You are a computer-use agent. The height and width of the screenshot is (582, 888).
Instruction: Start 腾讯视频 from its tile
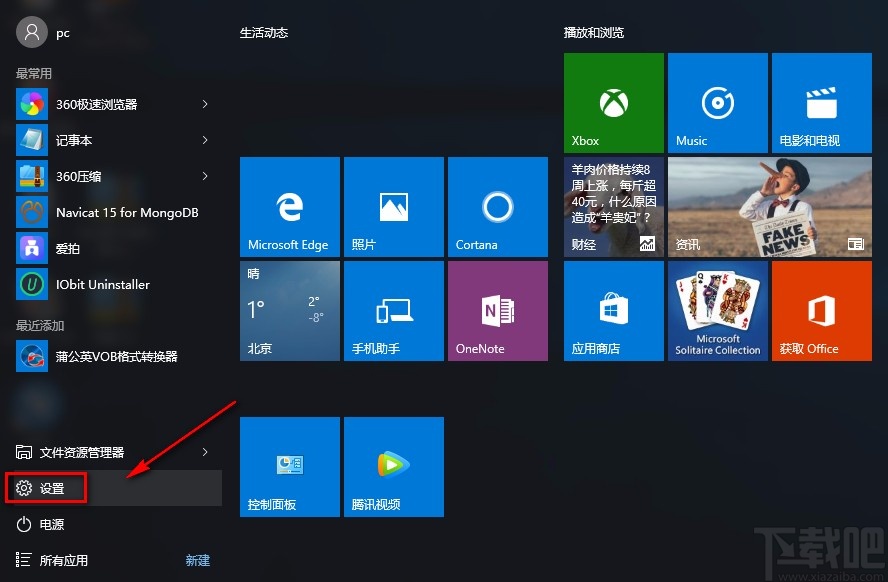point(393,466)
